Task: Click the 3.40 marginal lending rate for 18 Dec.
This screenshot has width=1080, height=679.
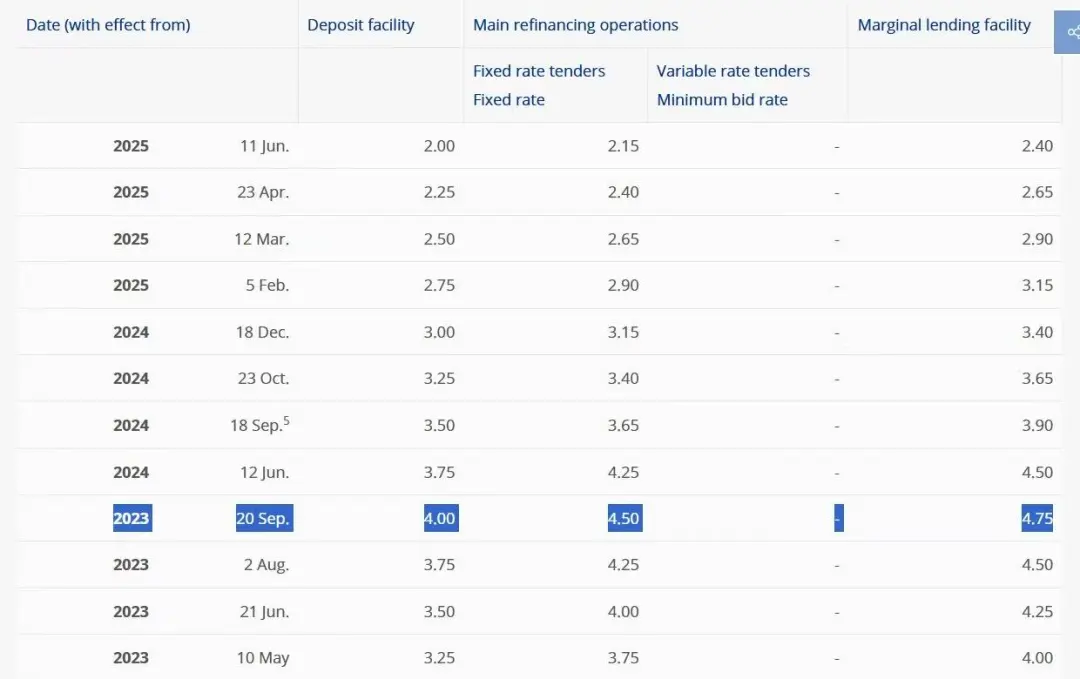Action: coord(1037,332)
